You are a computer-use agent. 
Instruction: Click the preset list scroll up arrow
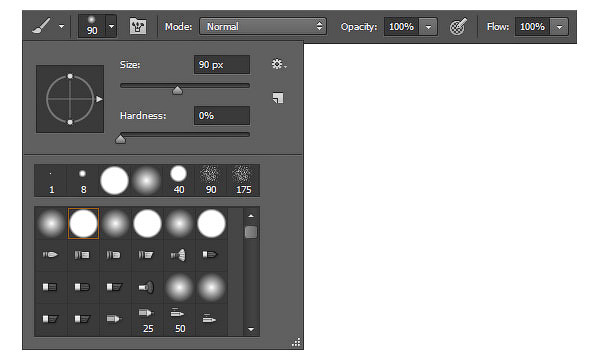pyautogui.click(x=251, y=216)
